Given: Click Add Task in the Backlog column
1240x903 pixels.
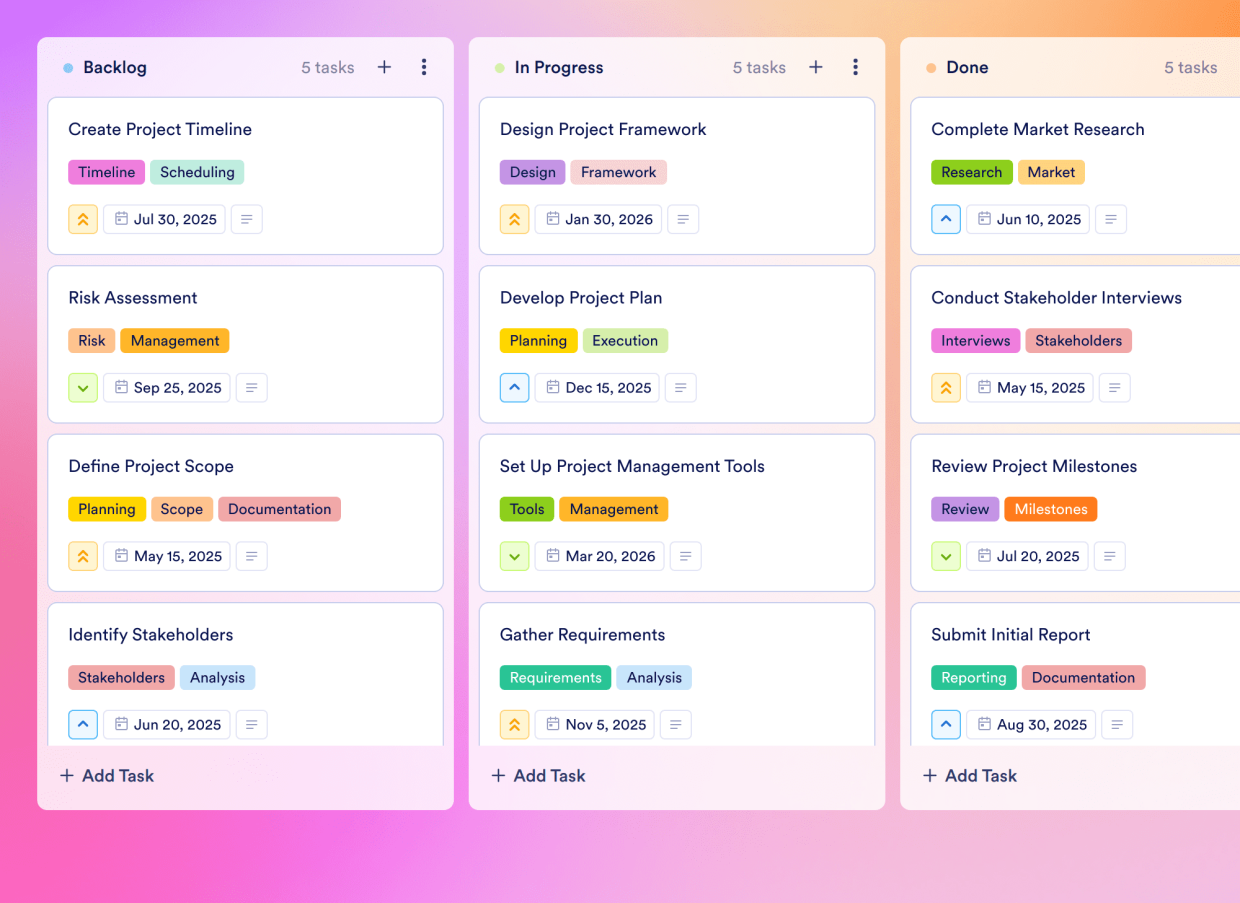Looking at the screenshot, I should click(106, 775).
